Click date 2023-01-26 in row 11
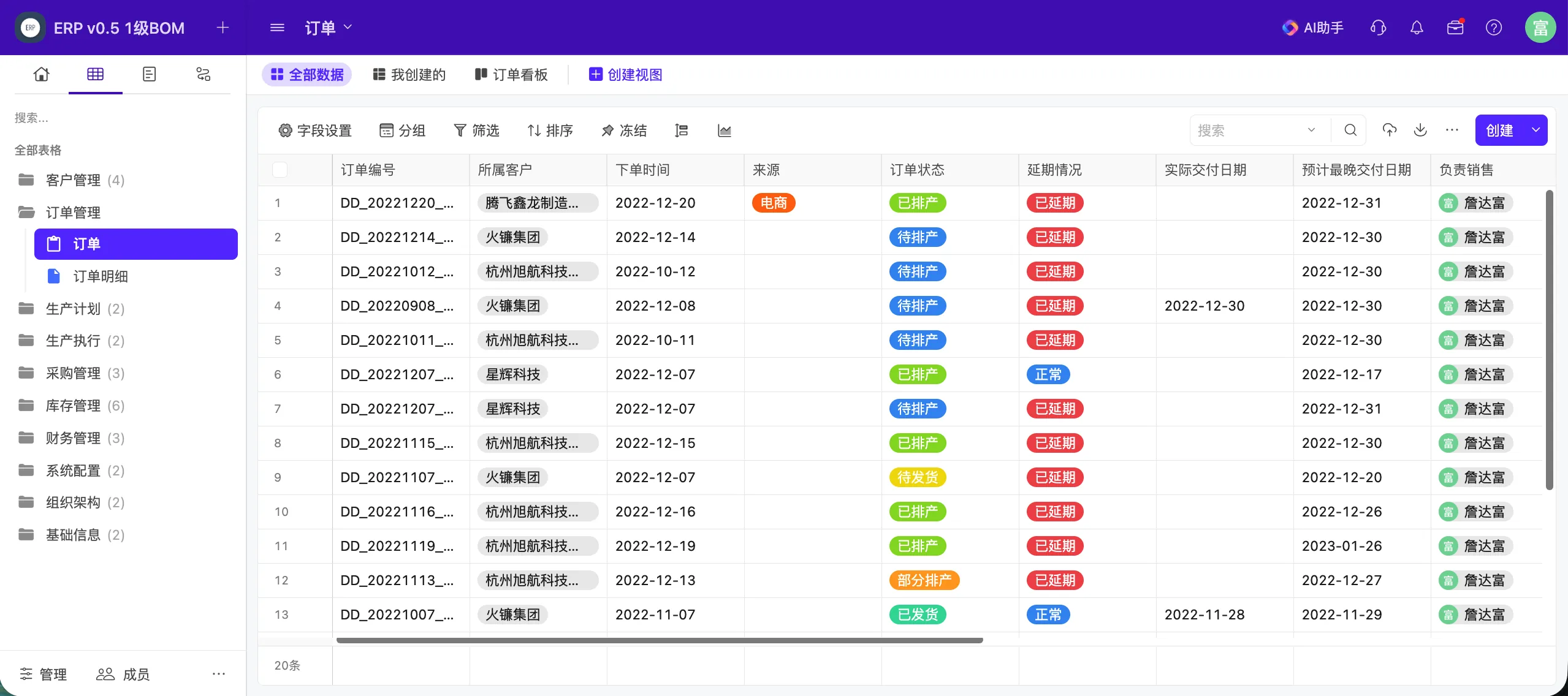Image resolution: width=1568 pixels, height=696 pixels. point(1342,546)
